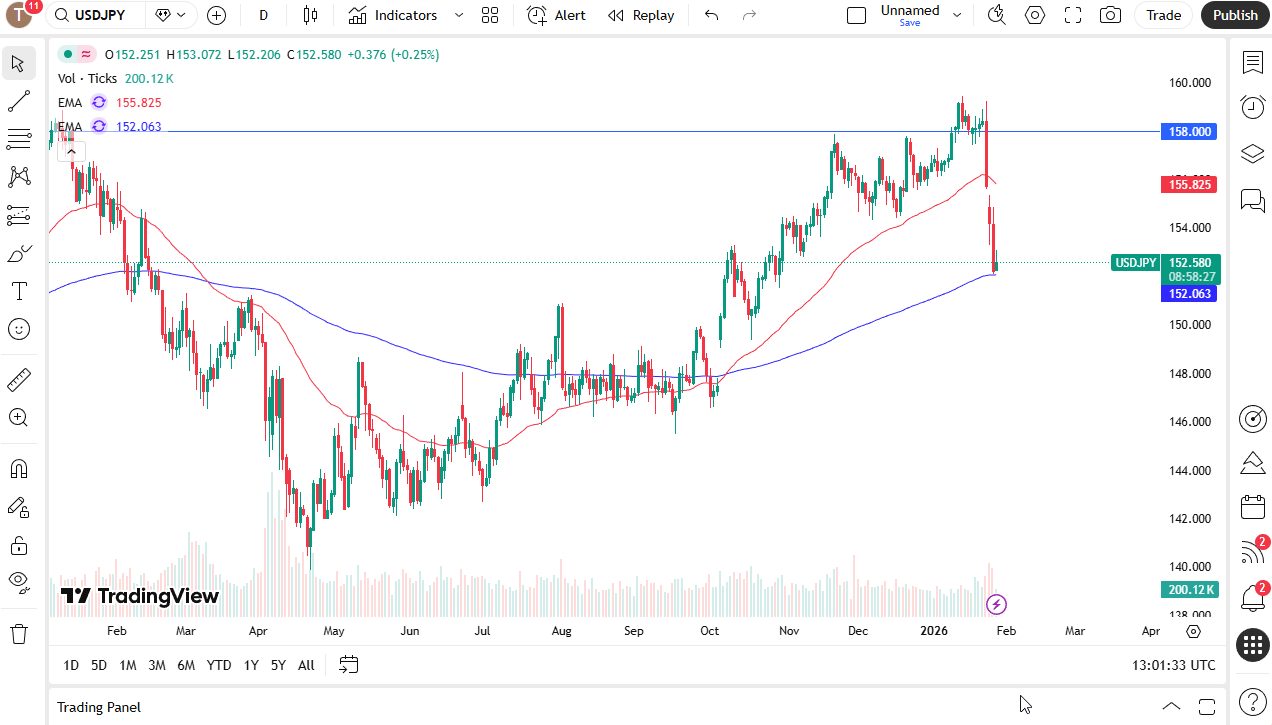
Task: Lock all drawing tools
Action: pyautogui.click(x=18, y=545)
